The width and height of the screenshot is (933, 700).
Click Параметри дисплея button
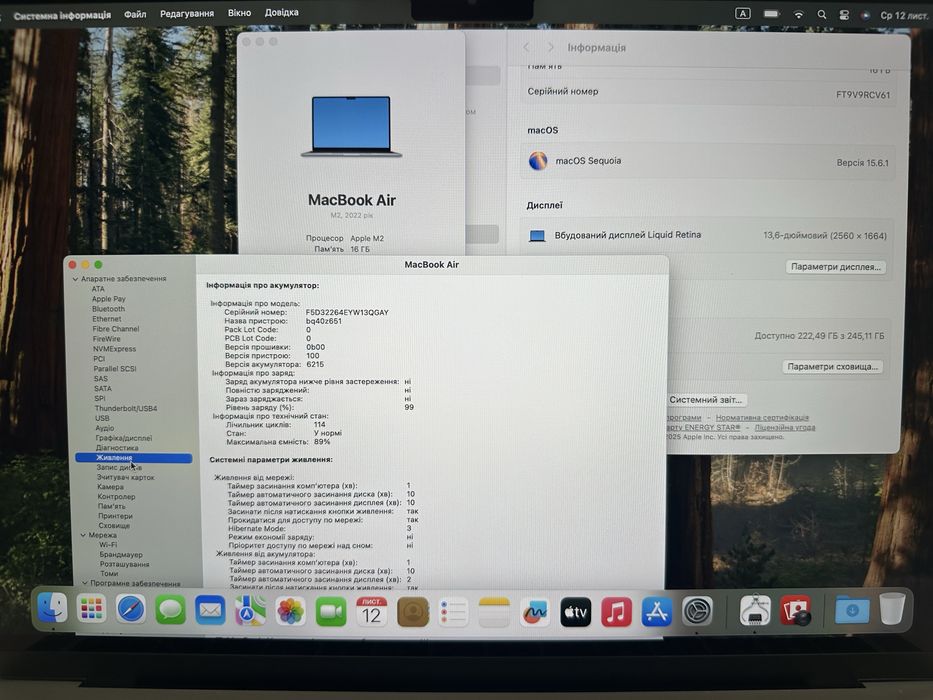pos(836,267)
